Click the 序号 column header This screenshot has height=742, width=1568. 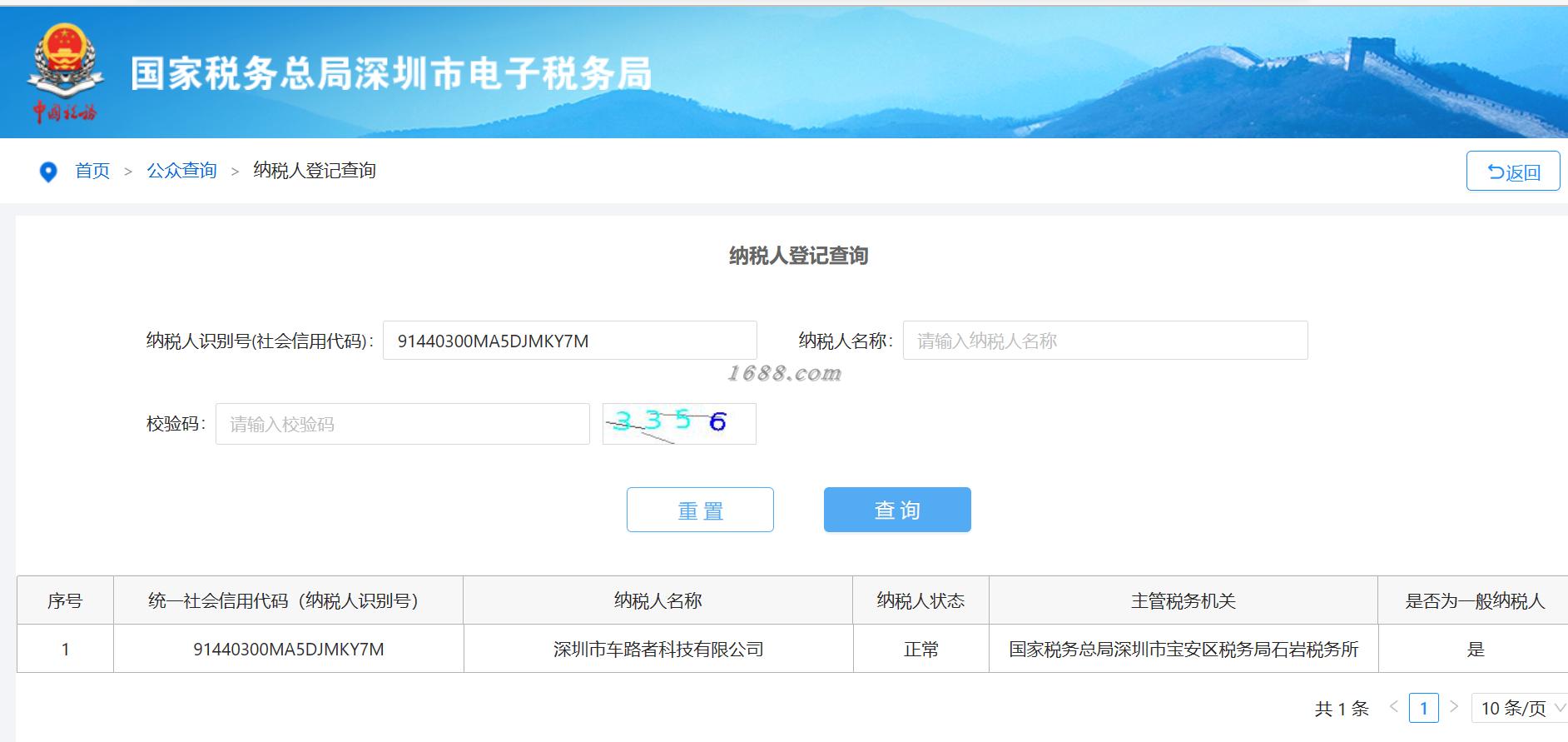pos(65,600)
